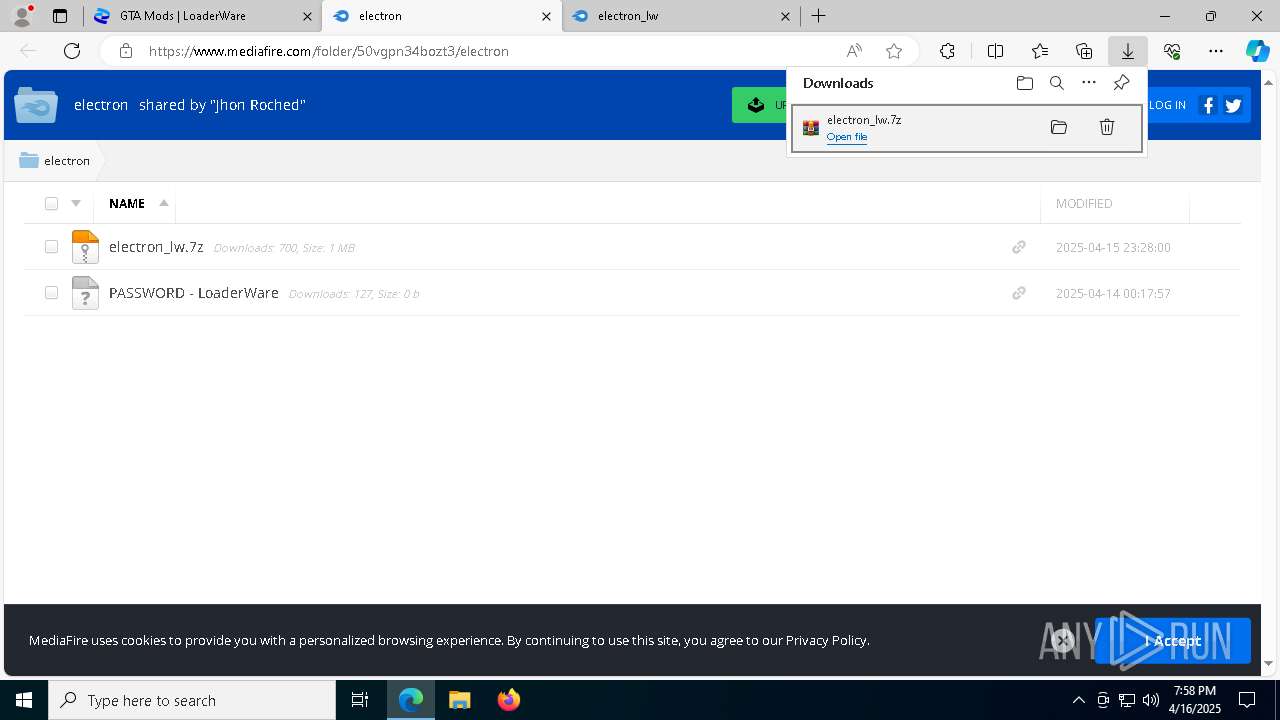Toggle the select-all files checkbox
Viewport: 1280px width, 720px height.
(51, 203)
